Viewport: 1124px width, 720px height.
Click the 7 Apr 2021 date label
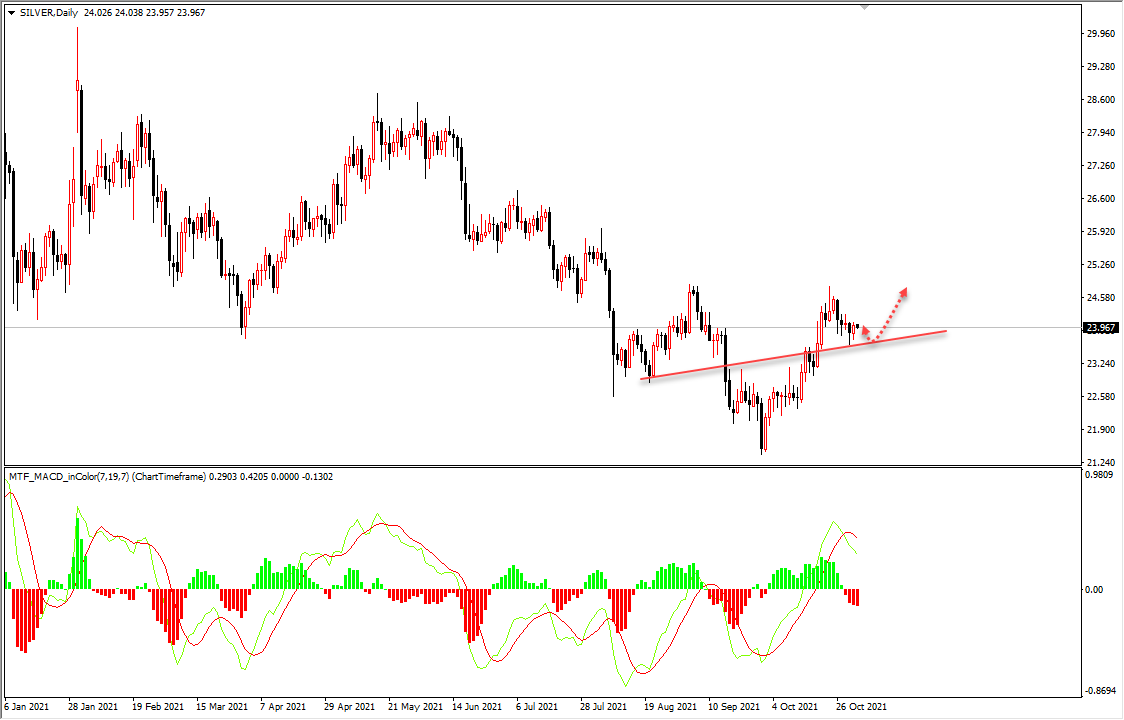(x=283, y=706)
